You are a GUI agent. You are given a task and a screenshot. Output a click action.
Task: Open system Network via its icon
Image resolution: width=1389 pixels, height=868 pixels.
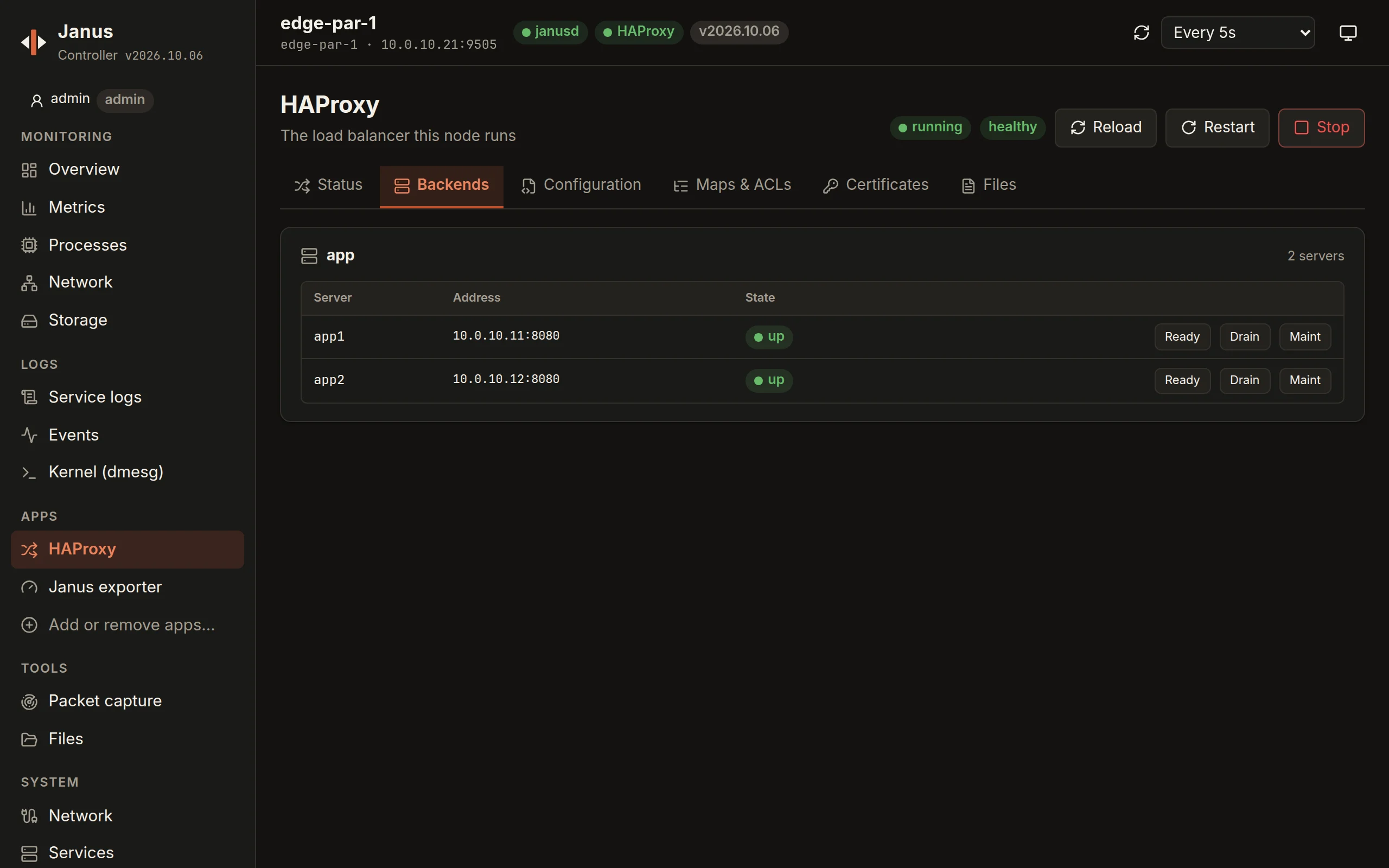pyautogui.click(x=29, y=816)
